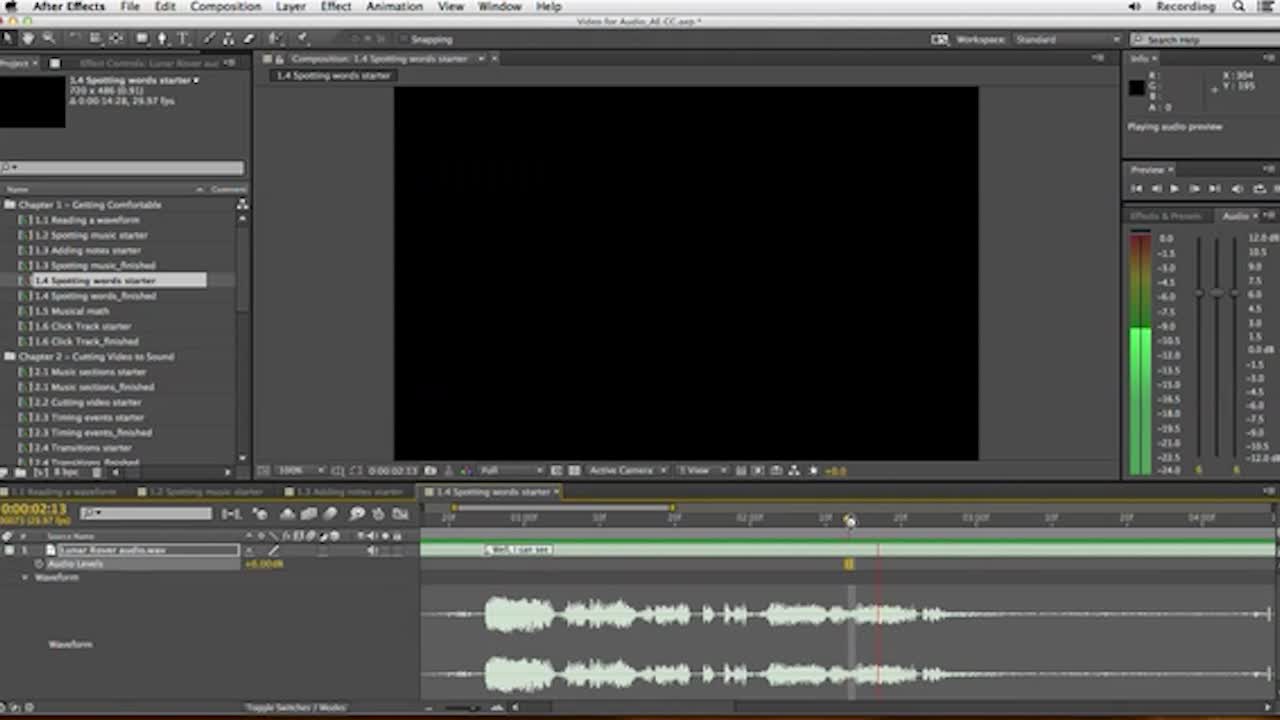Open Composition Mini-Flowchart in timeline
The width and height of the screenshot is (1280, 720).
(232, 514)
